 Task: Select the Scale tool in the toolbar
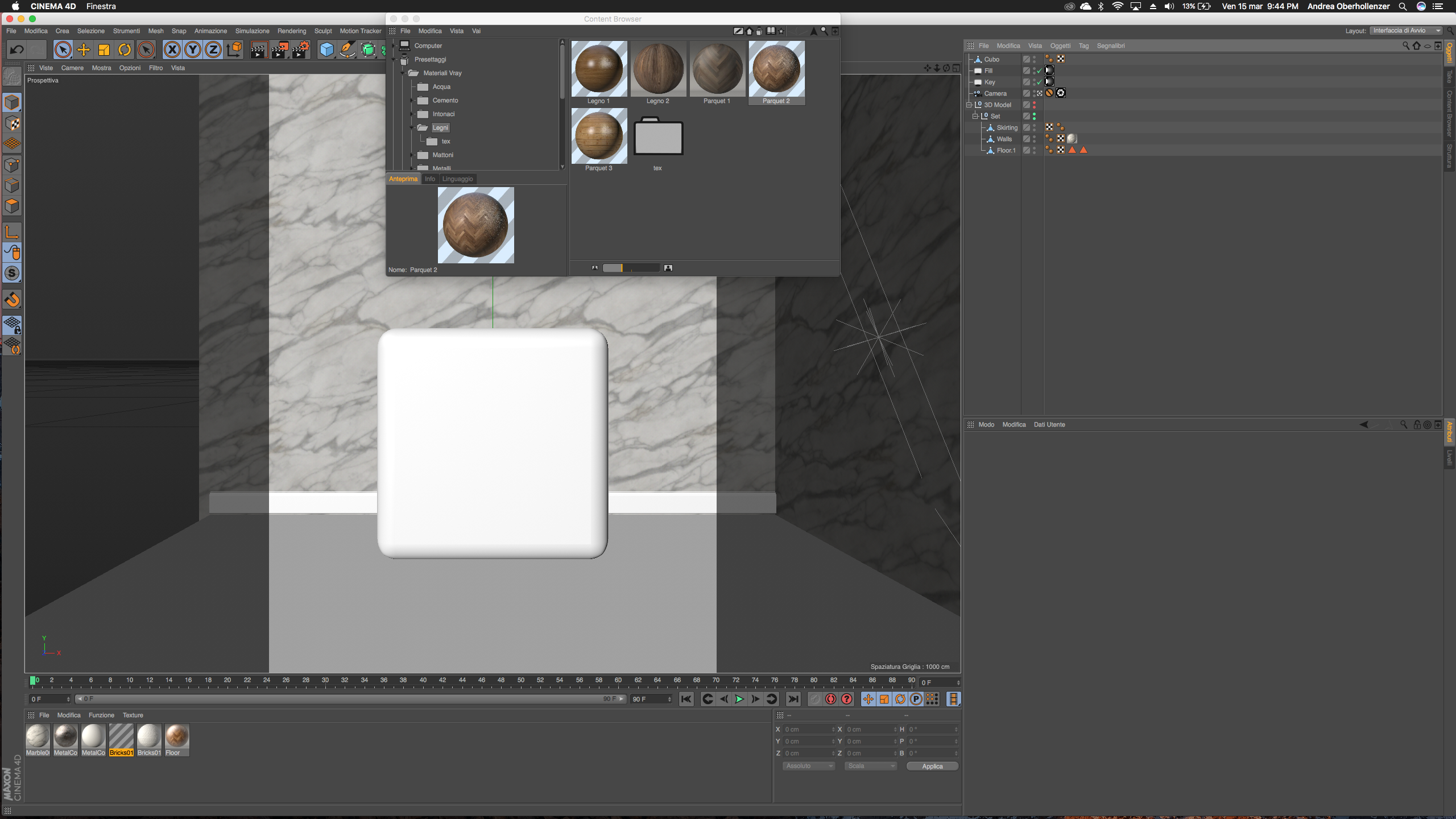click(x=104, y=50)
